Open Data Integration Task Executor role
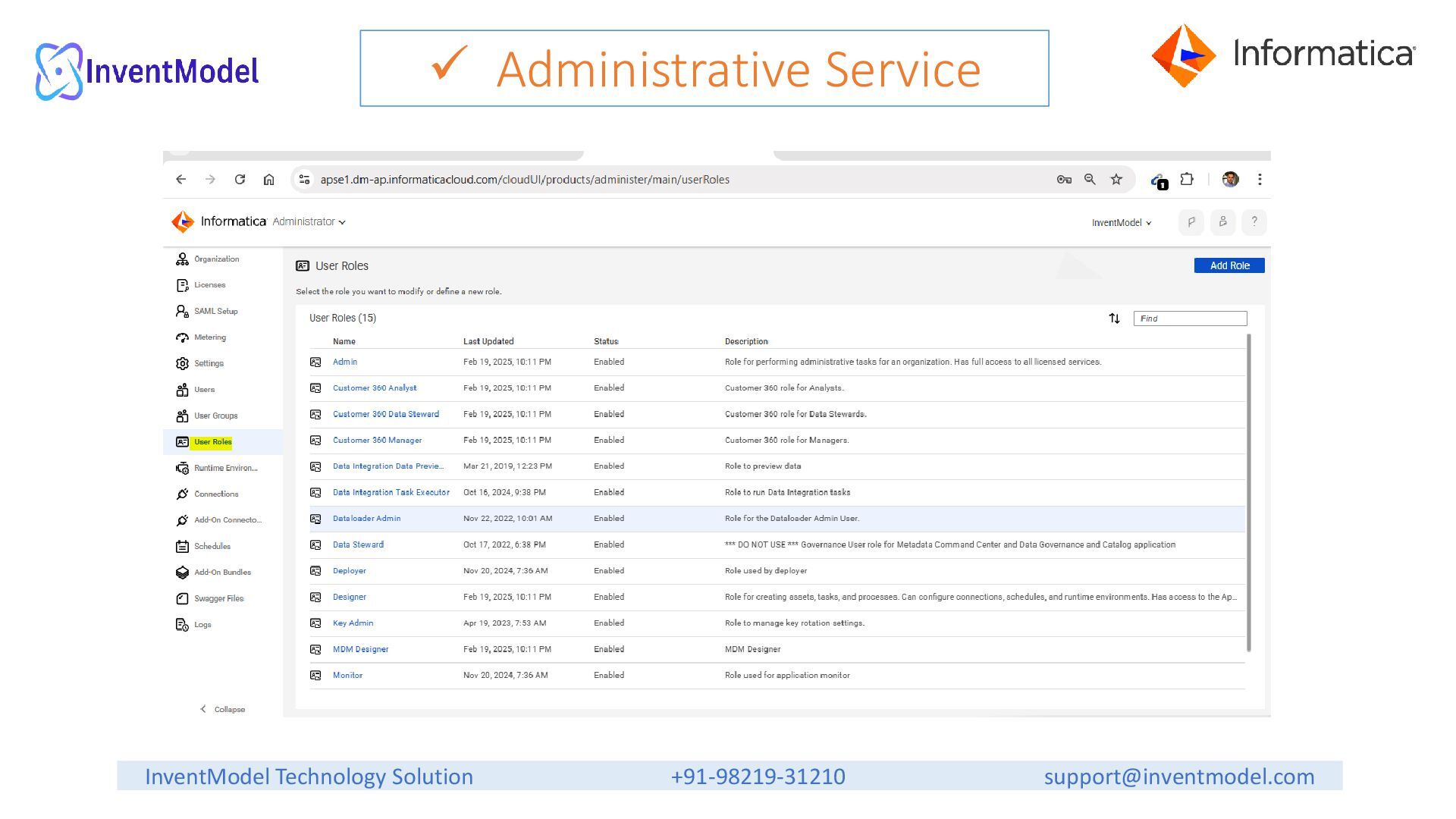The height and width of the screenshot is (819, 1456). tap(391, 493)
